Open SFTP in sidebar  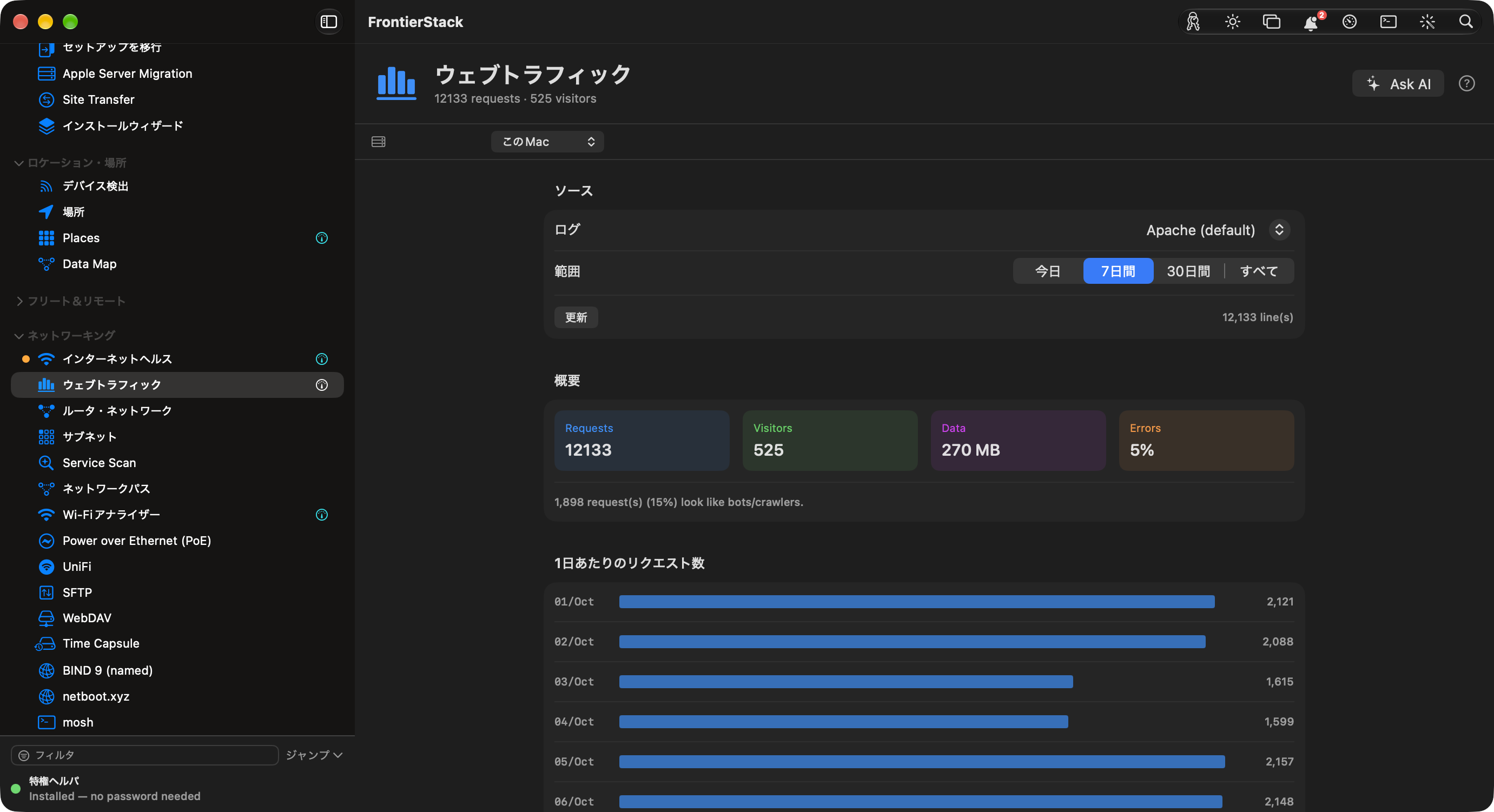click(177, 593)
